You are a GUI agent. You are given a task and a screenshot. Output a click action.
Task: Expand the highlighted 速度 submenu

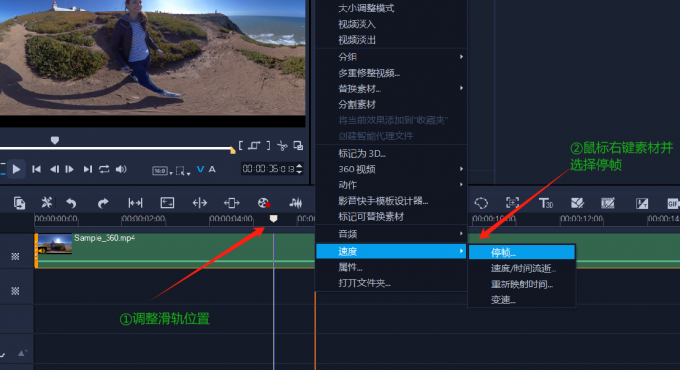point(392,251)
